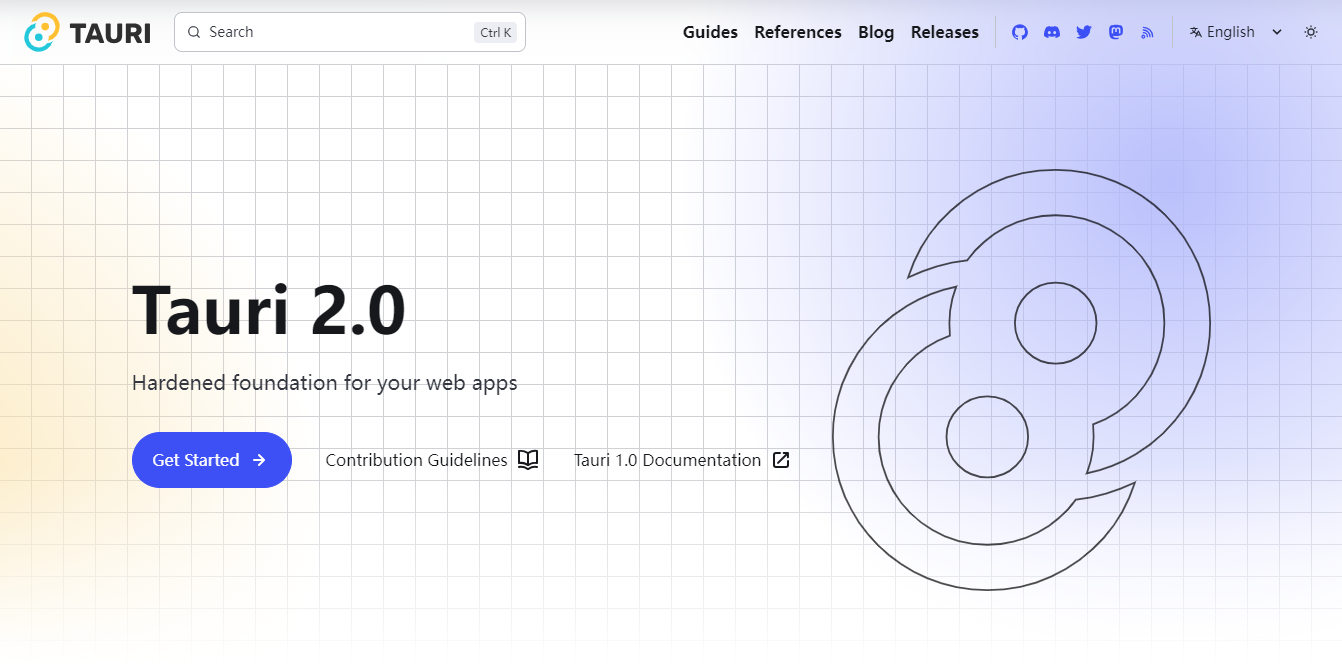Click the chevron arrow next to English
This screenshot has height=666, width=1342.
[x=1277, y=32]
